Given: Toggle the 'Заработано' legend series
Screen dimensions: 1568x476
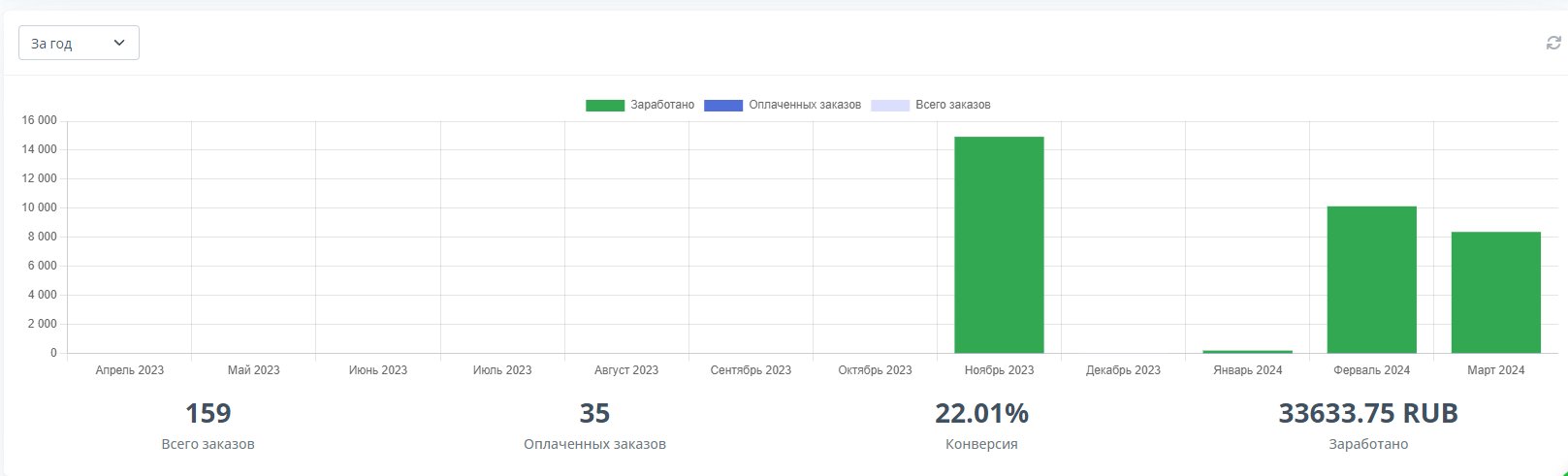Looking at the screenshot, I should [662, 105].
